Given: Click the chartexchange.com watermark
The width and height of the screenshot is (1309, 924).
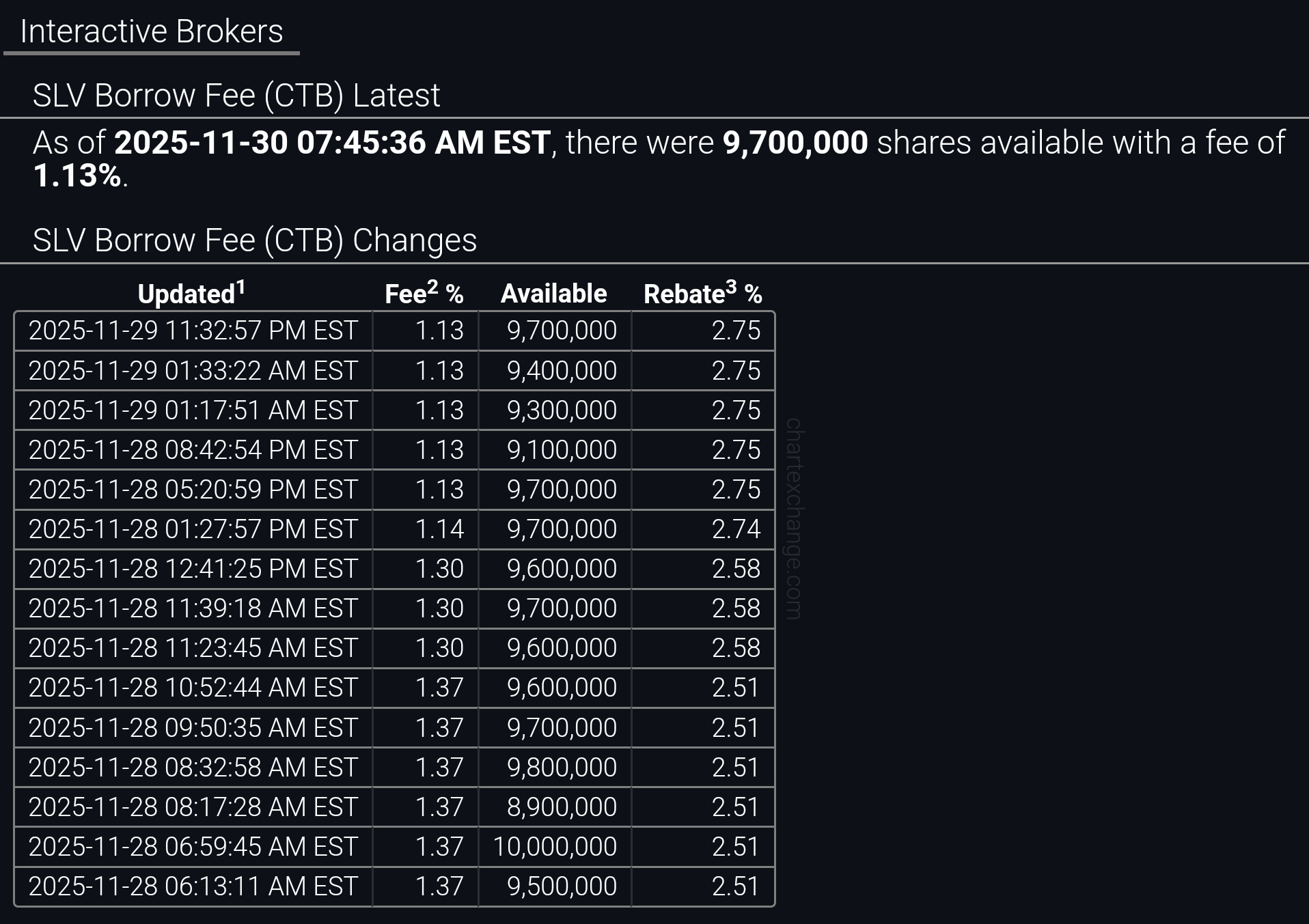Looking at the screenshot, I should [x=793, y=518].
